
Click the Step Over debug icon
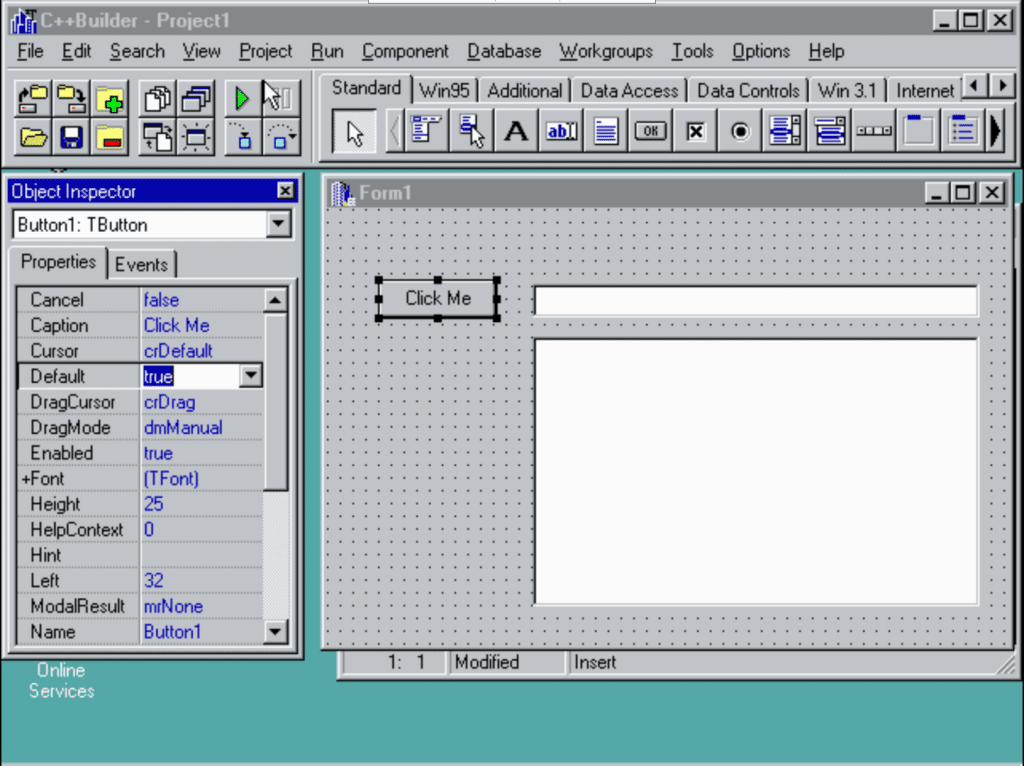point(281,137)
